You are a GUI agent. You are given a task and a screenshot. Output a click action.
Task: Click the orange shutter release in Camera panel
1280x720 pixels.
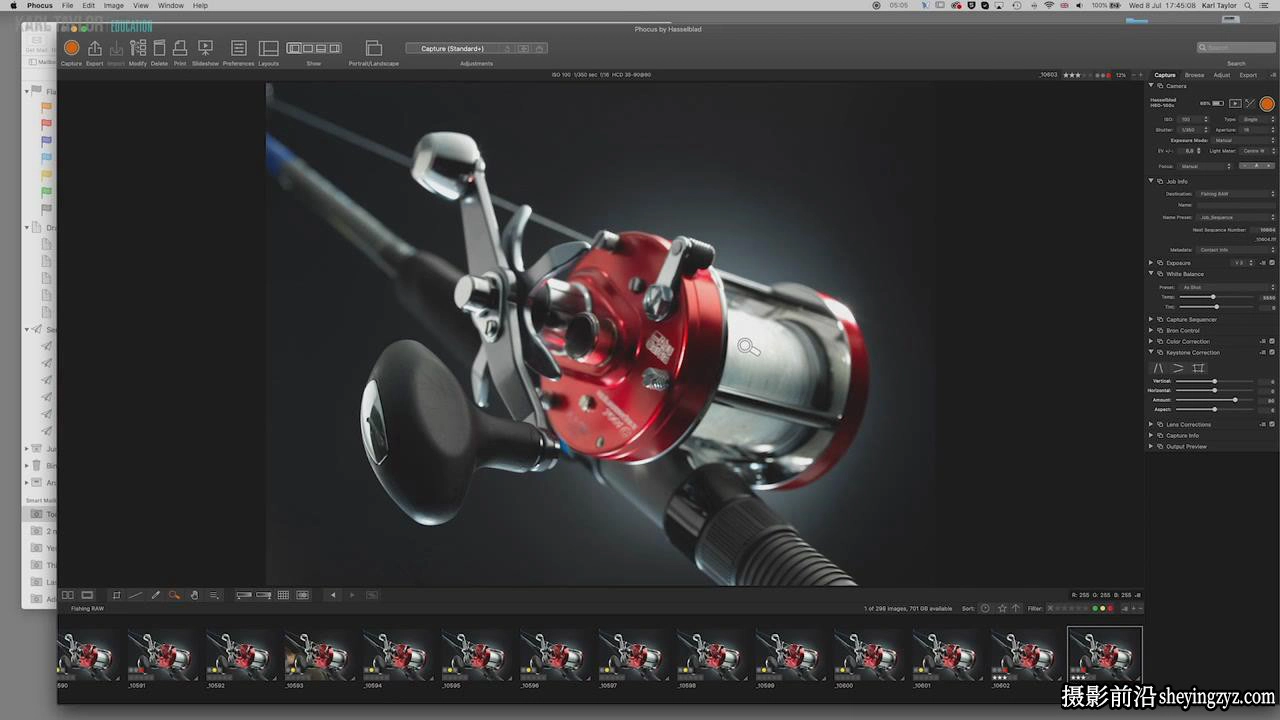1267,104
